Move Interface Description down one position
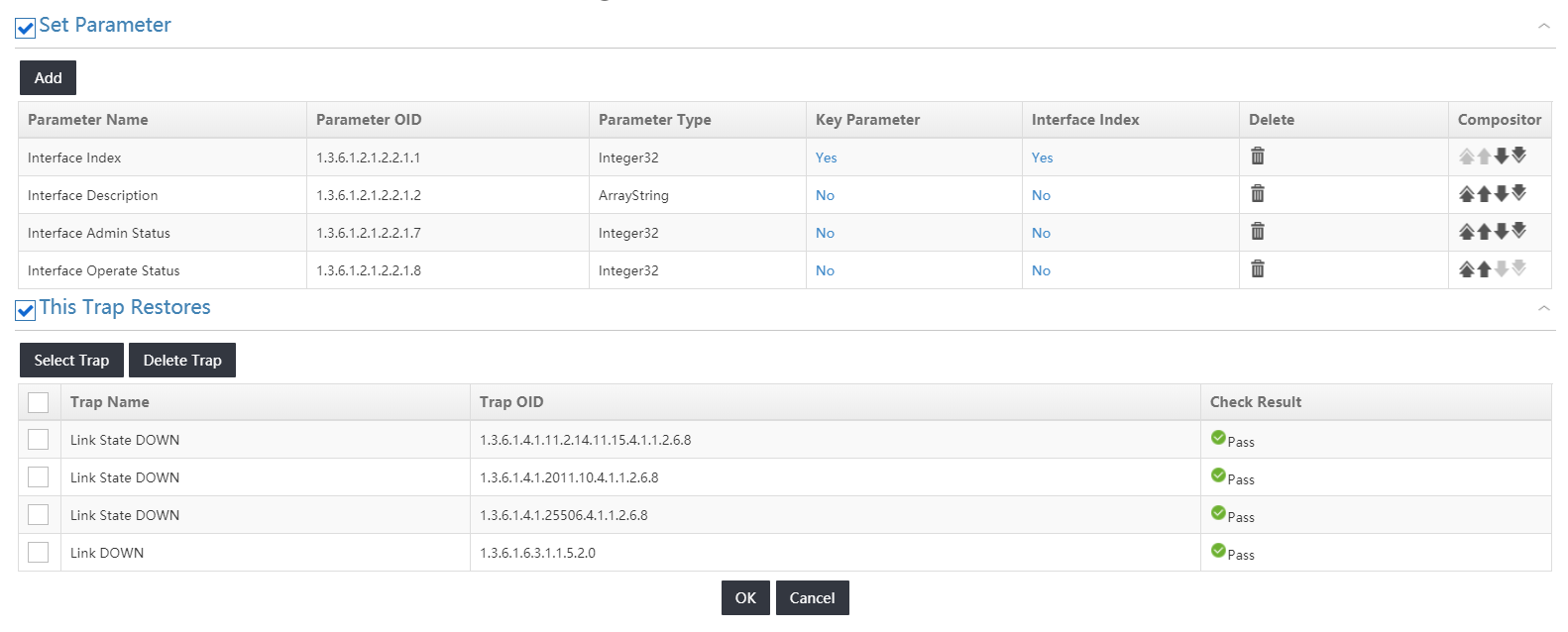 1502,193
